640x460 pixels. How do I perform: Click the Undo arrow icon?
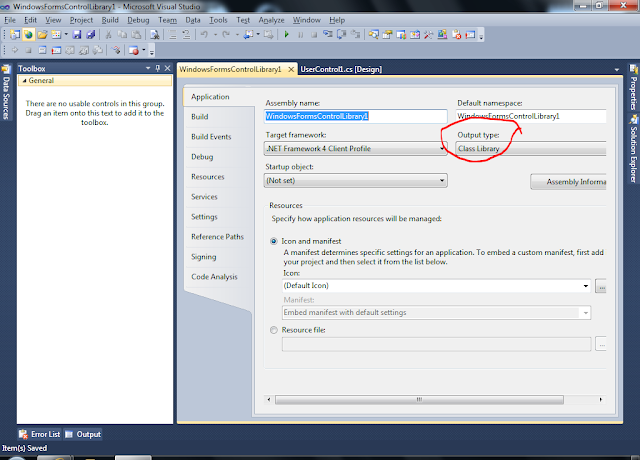pyautogui.click(x=204, y=35)
